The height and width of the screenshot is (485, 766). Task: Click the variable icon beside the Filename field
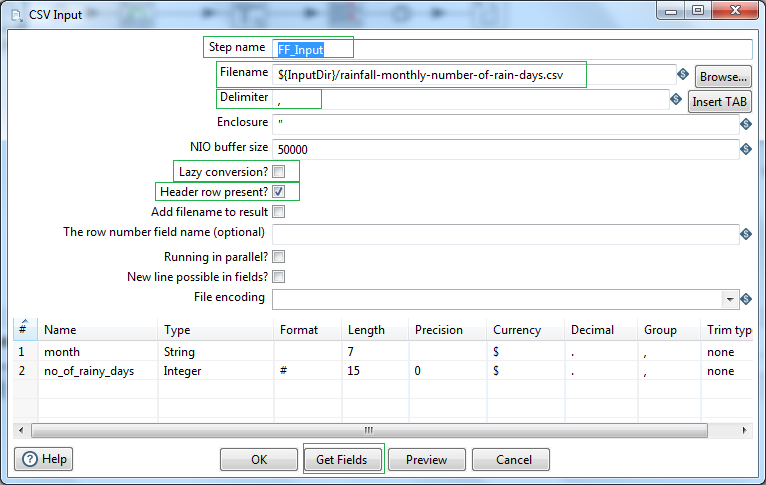click(683, 74)
